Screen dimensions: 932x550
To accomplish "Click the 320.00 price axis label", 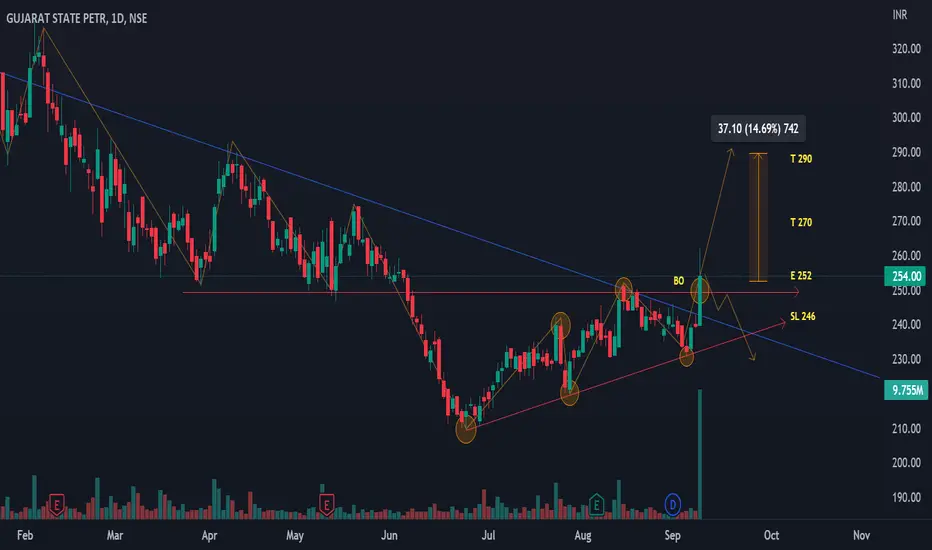I will [x=906, y=49].
